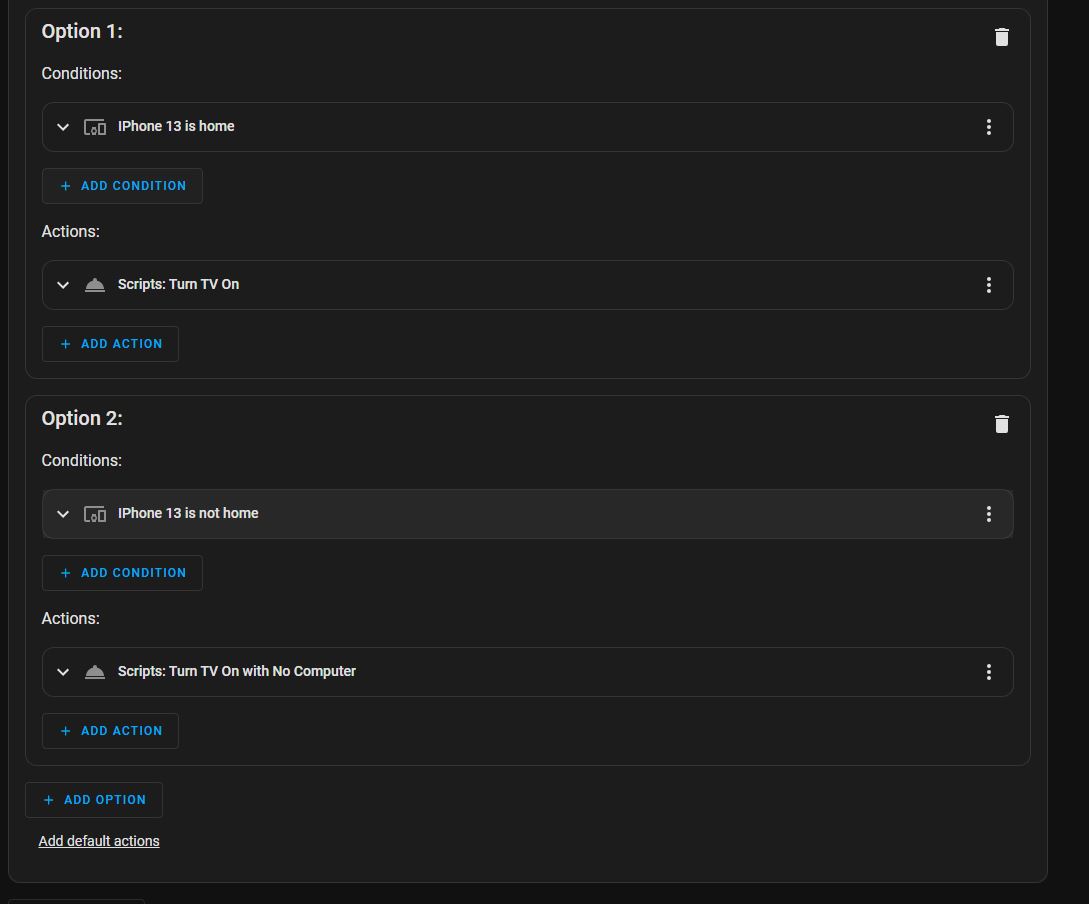Open the three-dot menu for 'iPhone 13 is not home'

(988, 514)
